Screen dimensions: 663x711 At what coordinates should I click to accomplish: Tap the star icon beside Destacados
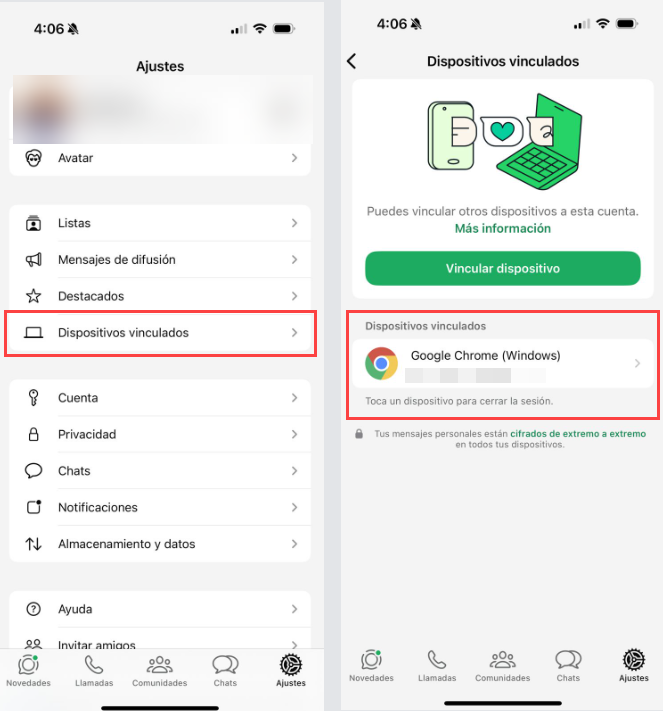pos(33,296)
